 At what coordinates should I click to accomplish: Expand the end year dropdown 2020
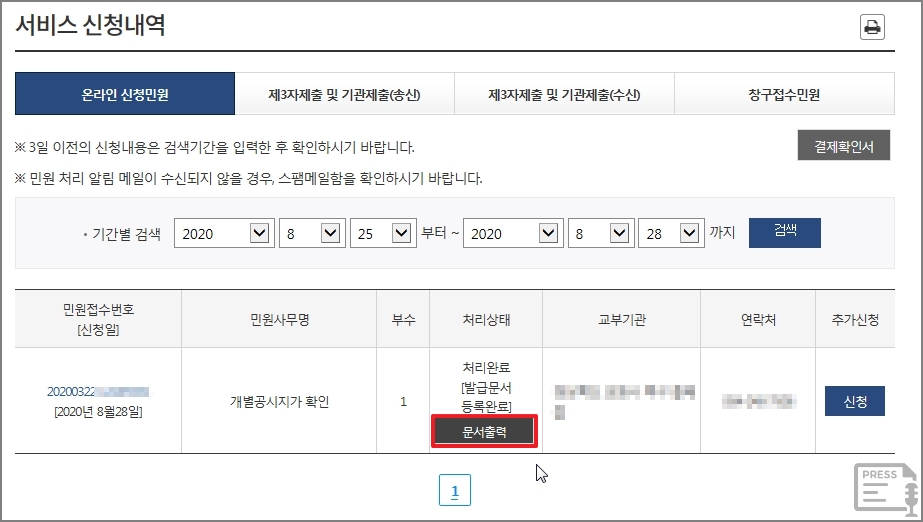pyautogui.click(x=513, y=233)
